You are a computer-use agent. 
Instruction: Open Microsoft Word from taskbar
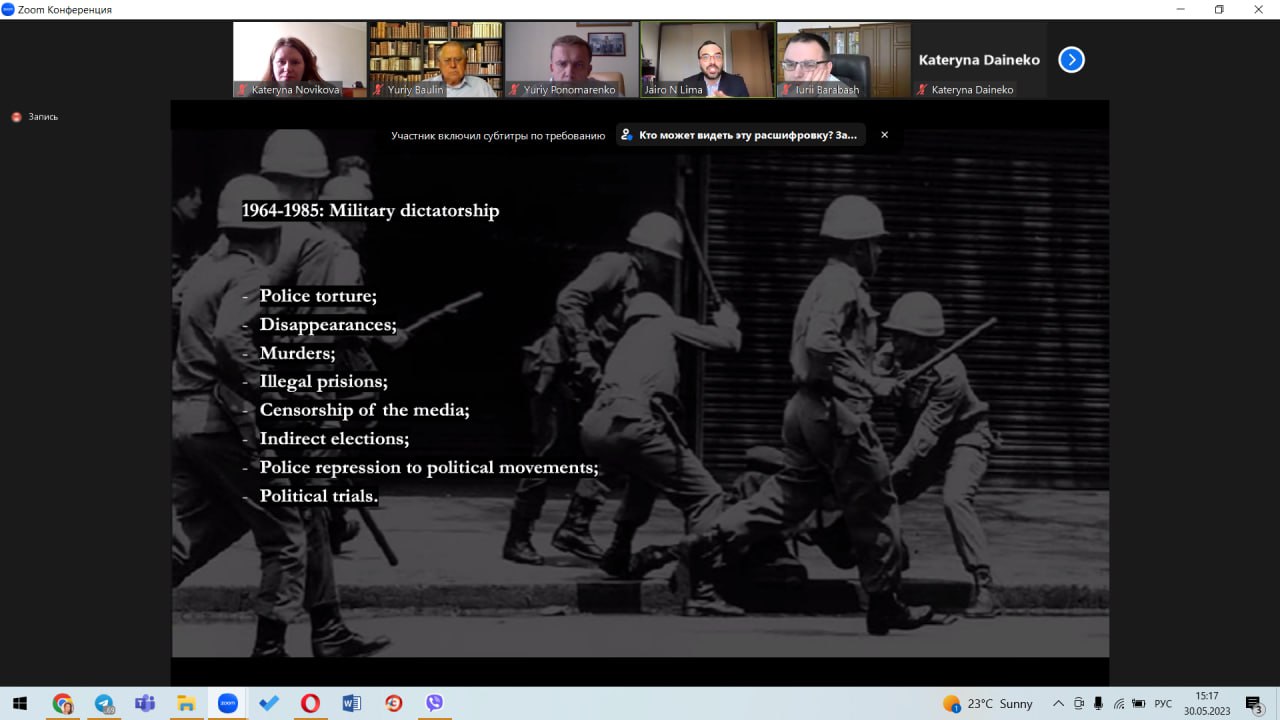[x=351, y=703]
